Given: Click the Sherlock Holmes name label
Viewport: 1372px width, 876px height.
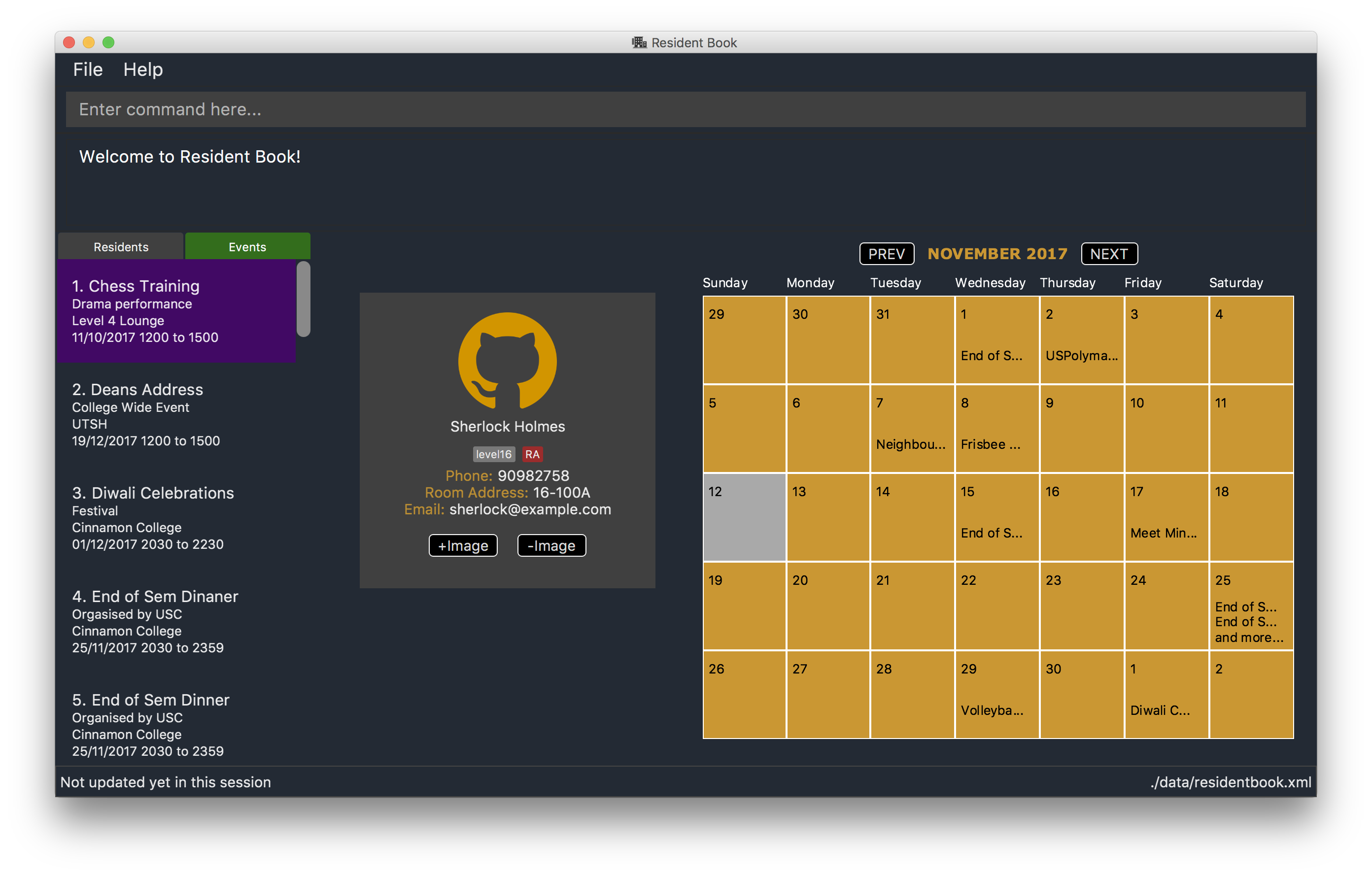Looking at the screenshot, I should click(507, 427).
